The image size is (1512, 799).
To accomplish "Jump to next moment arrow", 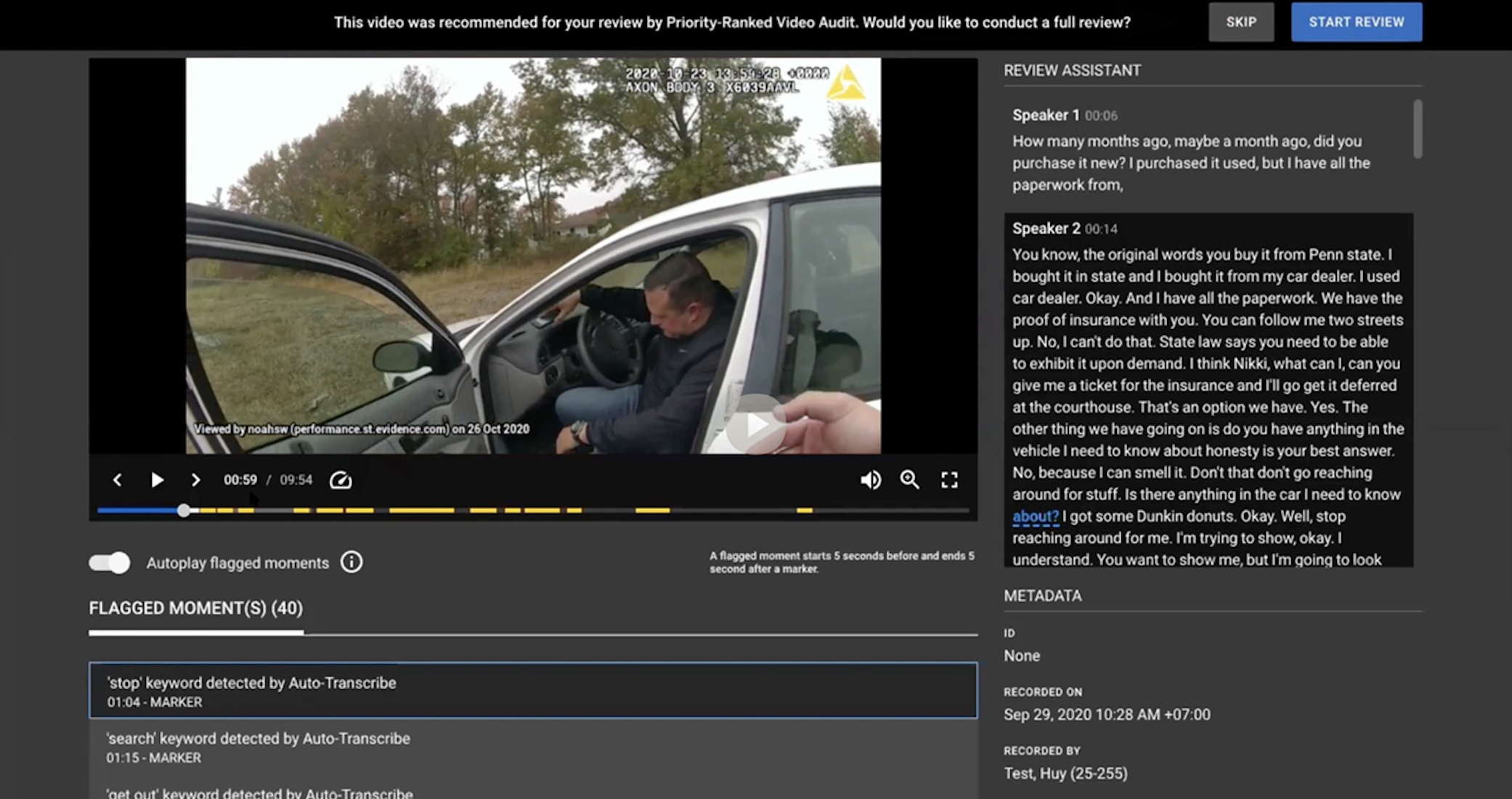I will (x=195, y=480).
